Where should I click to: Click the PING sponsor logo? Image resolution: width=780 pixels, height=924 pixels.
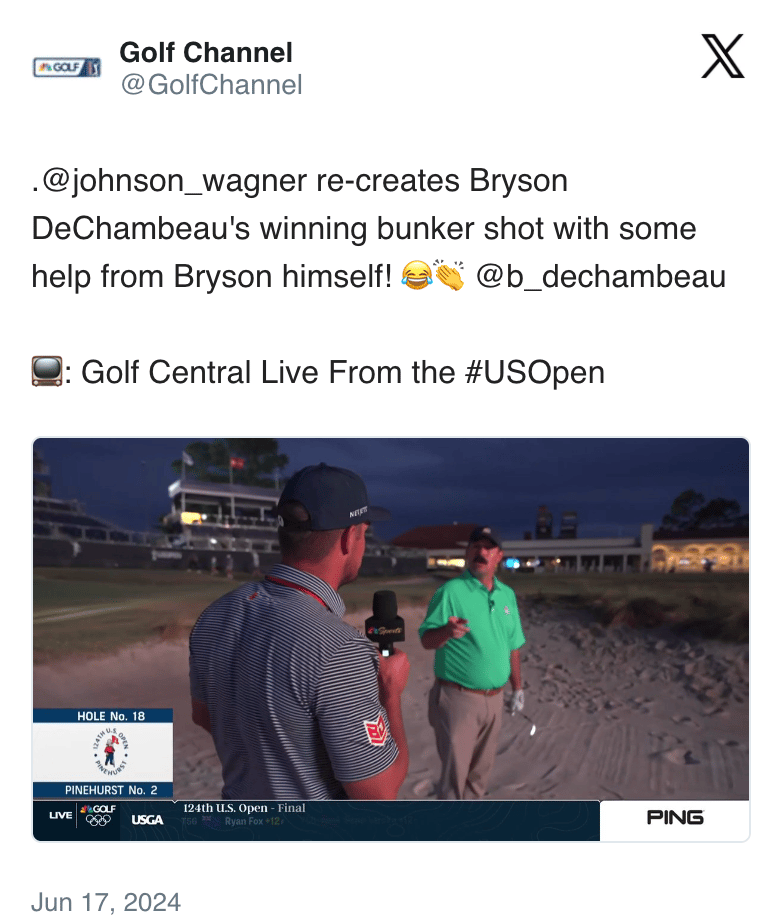point(675,817)
